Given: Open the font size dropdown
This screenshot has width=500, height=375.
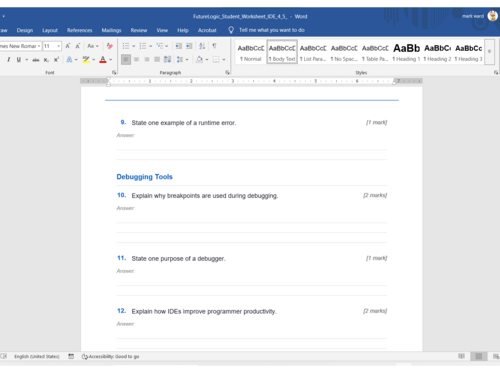Looking at the screenshot, I should point(59,46).
